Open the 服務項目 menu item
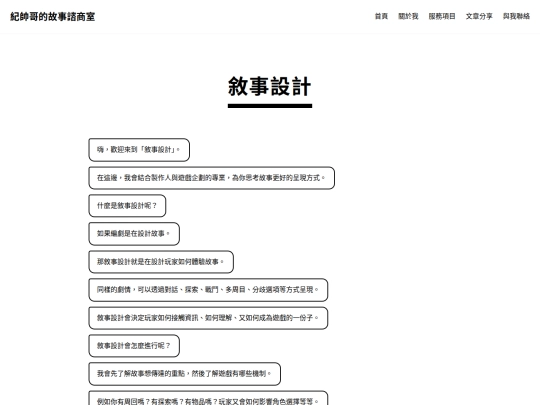 click(x=442, y=16)
